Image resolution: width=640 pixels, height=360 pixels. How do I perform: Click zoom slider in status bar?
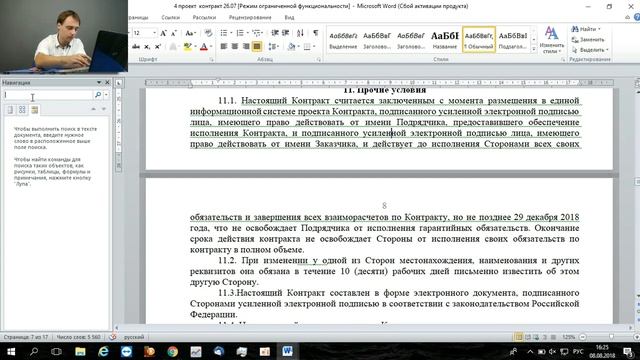[x=611, y=337]
